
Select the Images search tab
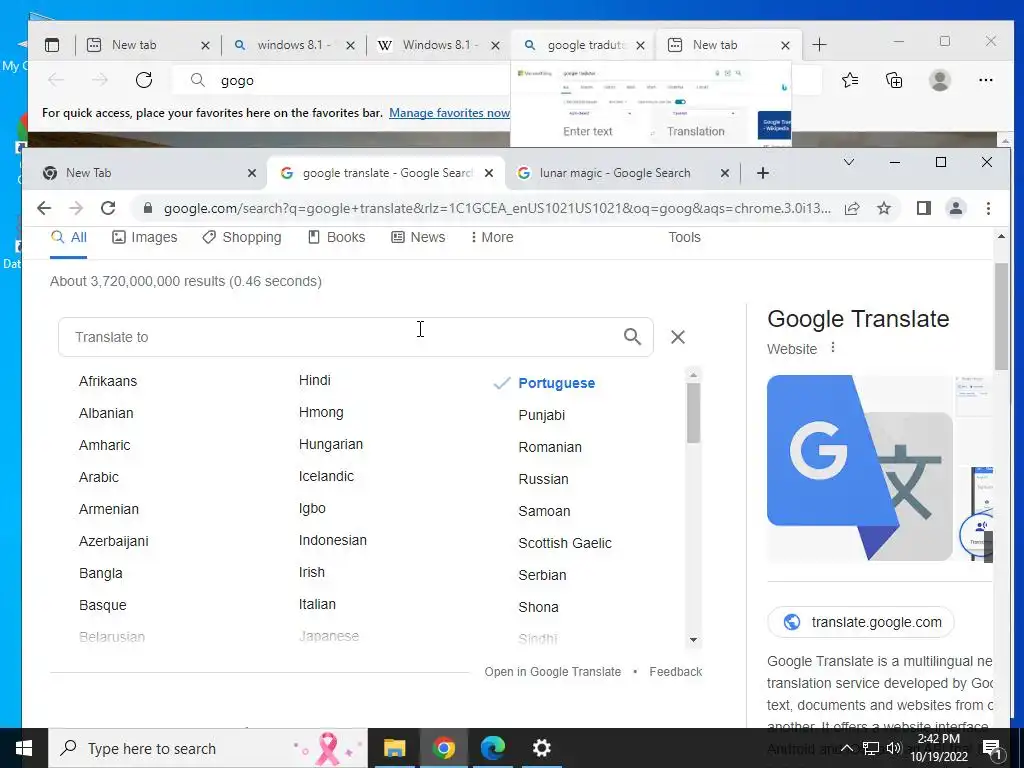144,237
